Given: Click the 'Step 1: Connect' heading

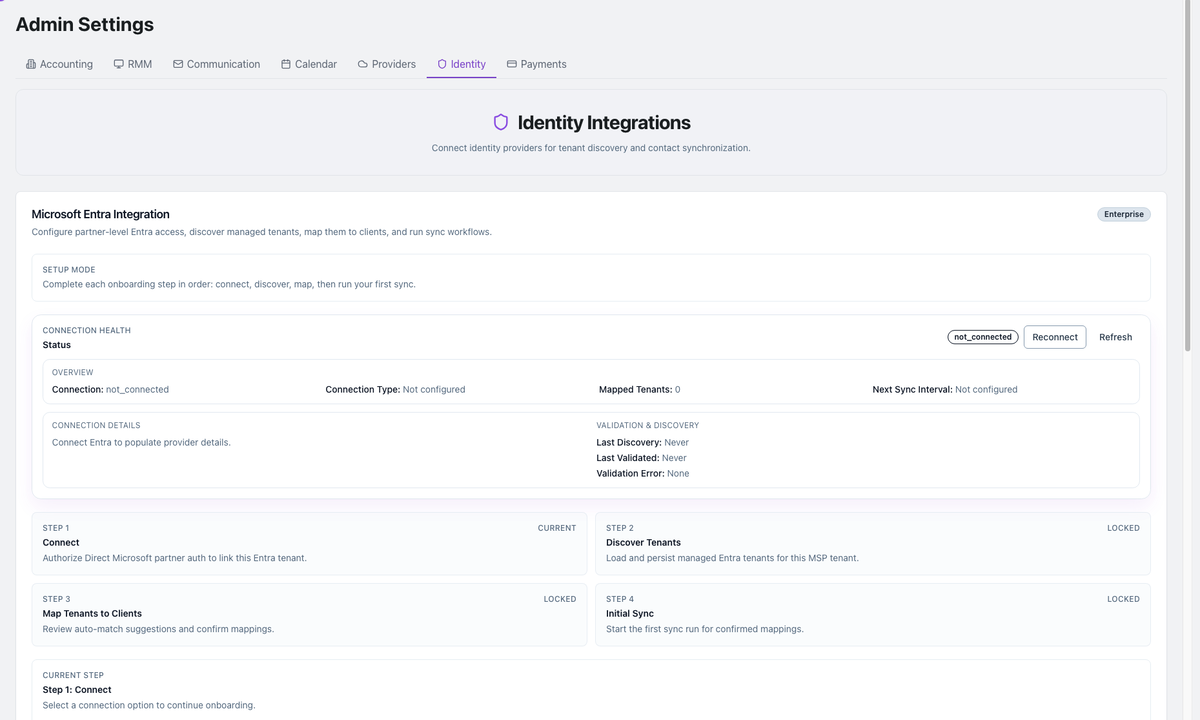Looking at the screenshot, I should [77, 690].
